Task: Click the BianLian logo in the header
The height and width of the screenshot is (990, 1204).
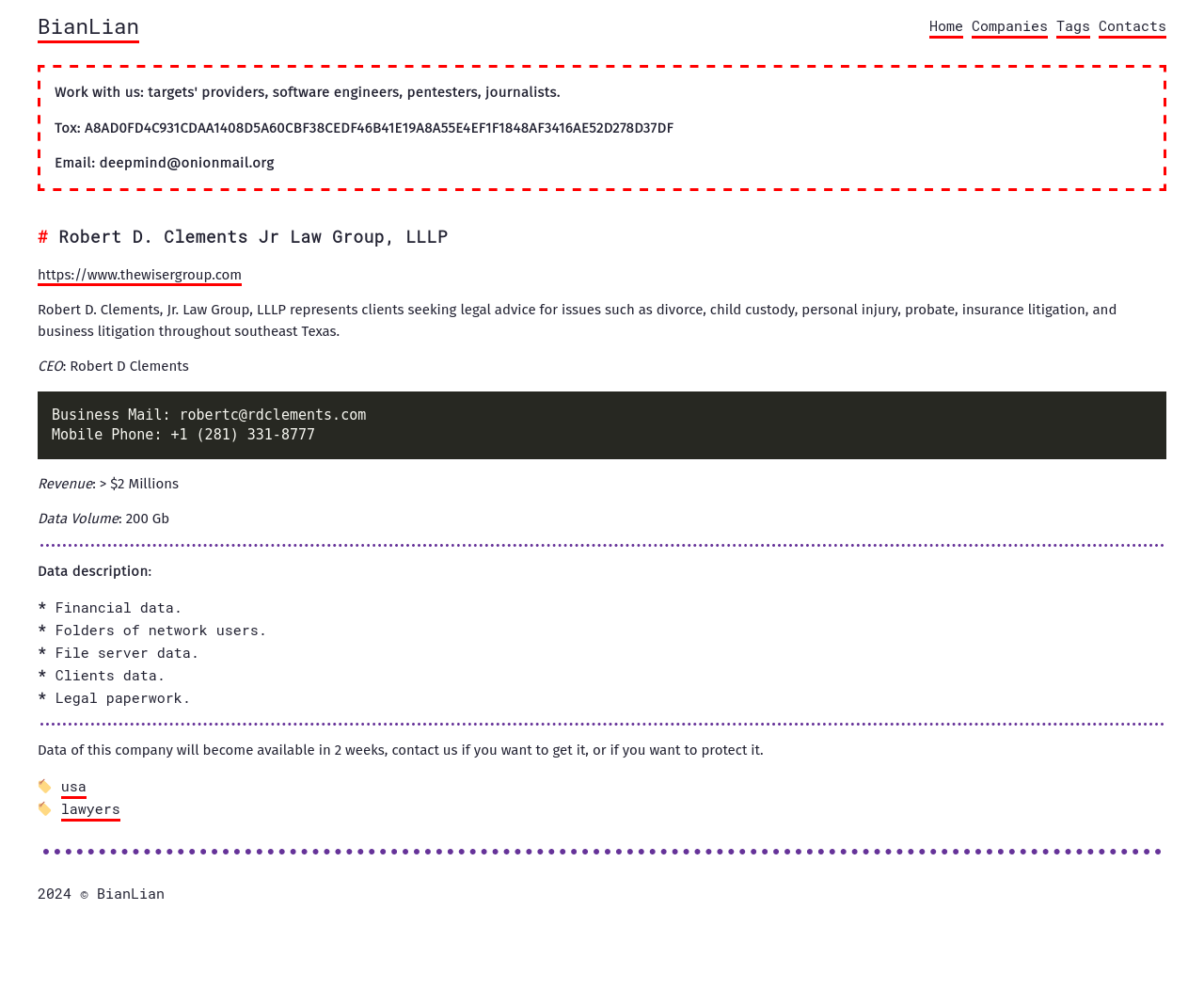Action: 88,27
